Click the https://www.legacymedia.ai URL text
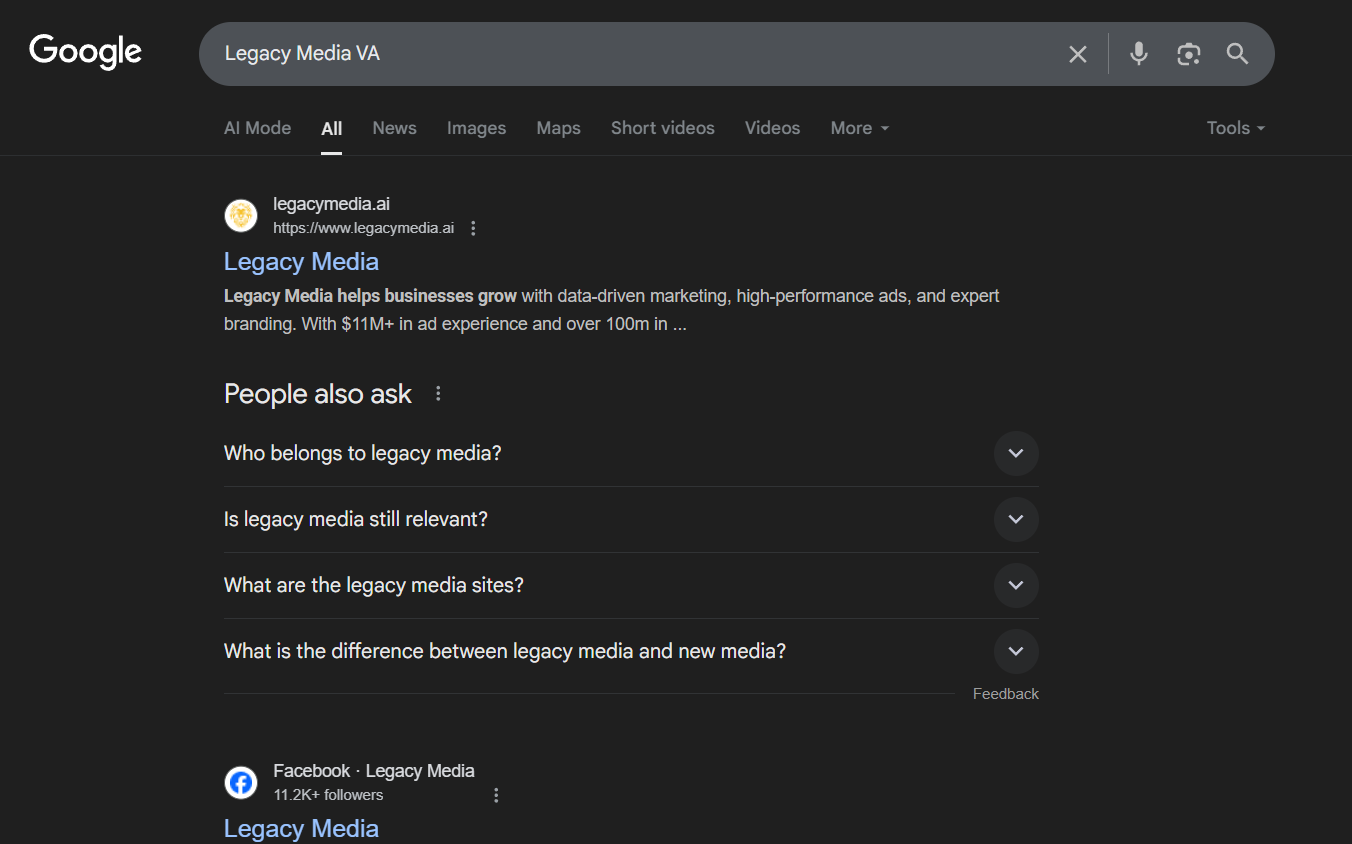This screenshot has height=844, width=1352. pyautogui.click(x=363, y=228)
